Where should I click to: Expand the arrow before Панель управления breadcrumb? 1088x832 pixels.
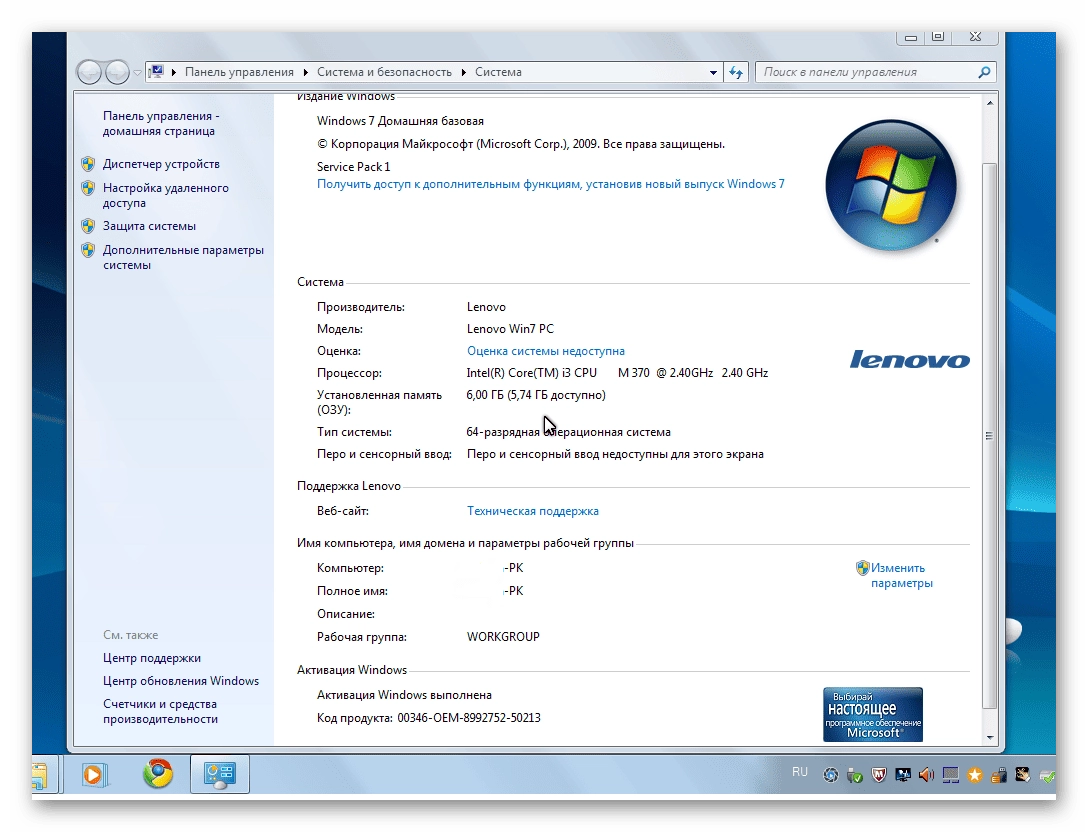173,72
